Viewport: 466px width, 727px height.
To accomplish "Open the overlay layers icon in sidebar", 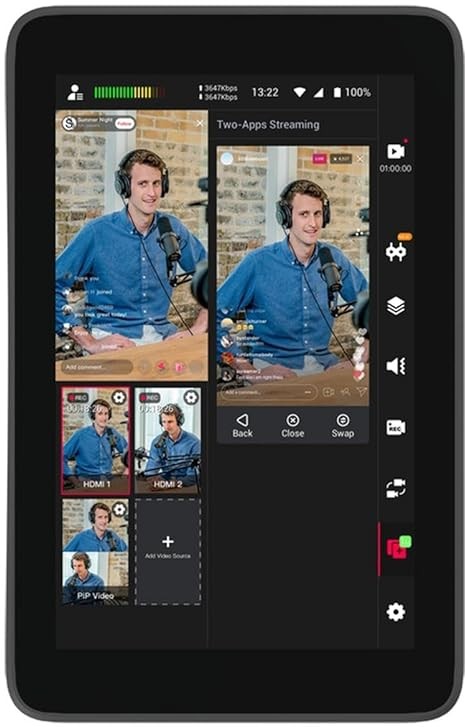I will point(396,306).
